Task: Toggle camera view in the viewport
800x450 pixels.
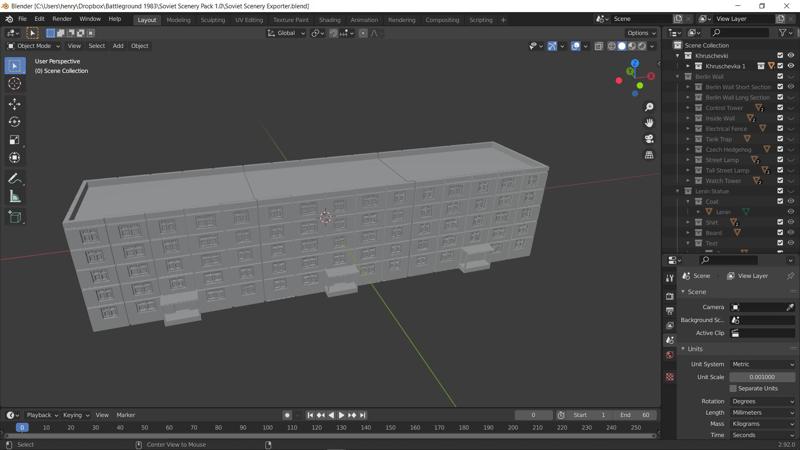Action: (649, 139)
